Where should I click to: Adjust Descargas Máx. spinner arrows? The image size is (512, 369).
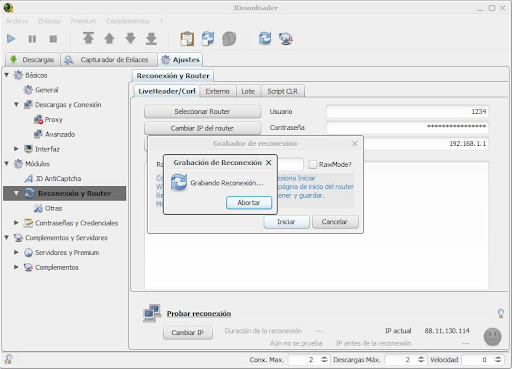(x=421, y=359)
